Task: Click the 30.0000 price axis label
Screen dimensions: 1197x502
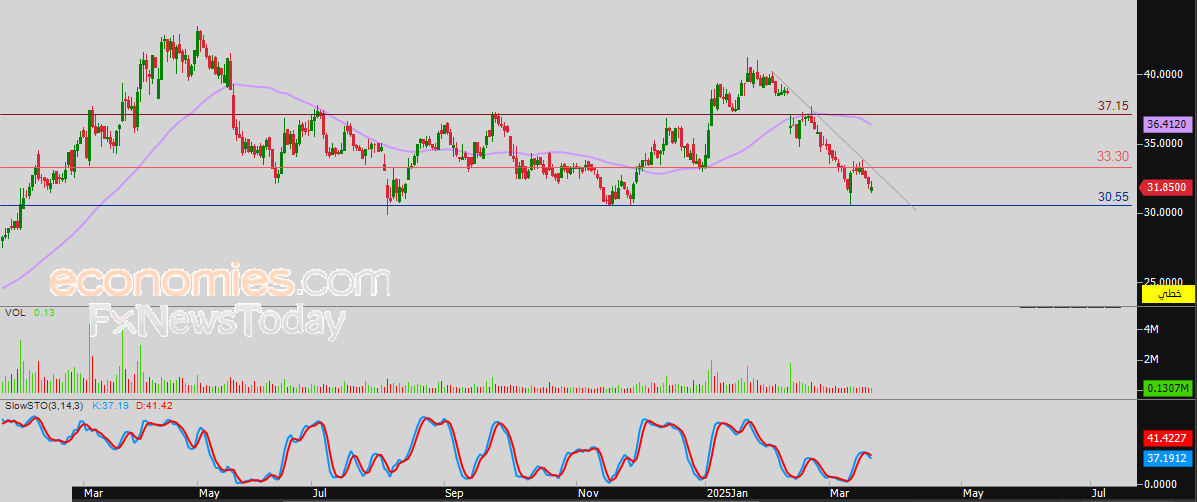Action: (1163, 212)
